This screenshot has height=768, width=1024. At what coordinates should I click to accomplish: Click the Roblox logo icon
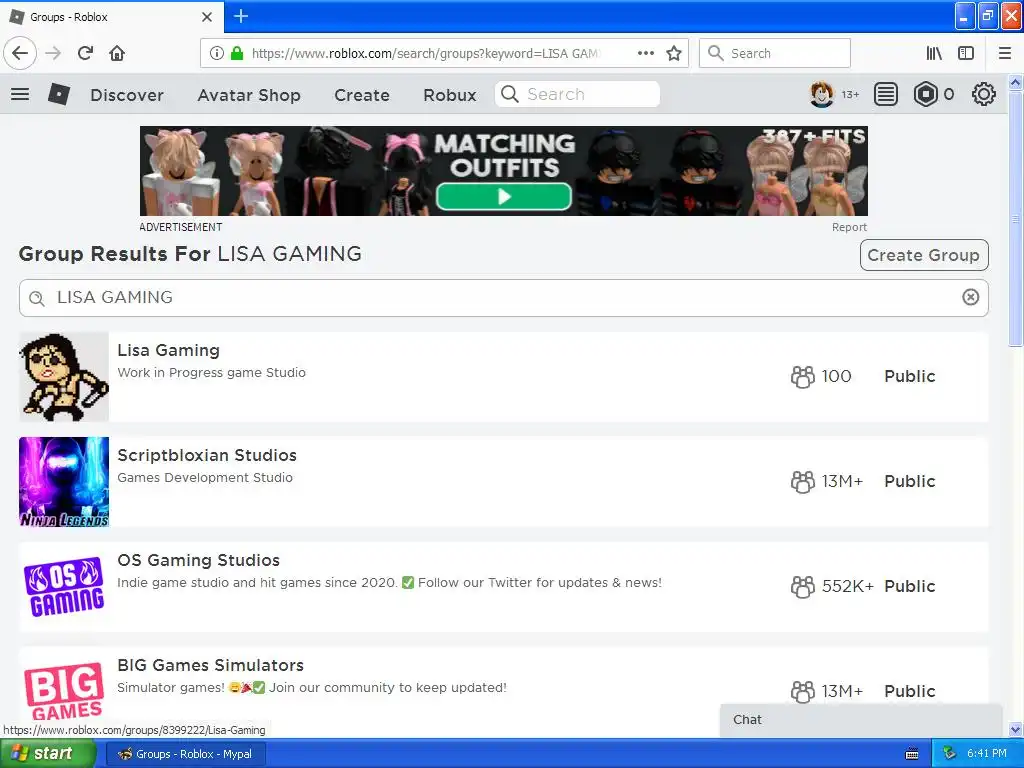tap(59, 95)
